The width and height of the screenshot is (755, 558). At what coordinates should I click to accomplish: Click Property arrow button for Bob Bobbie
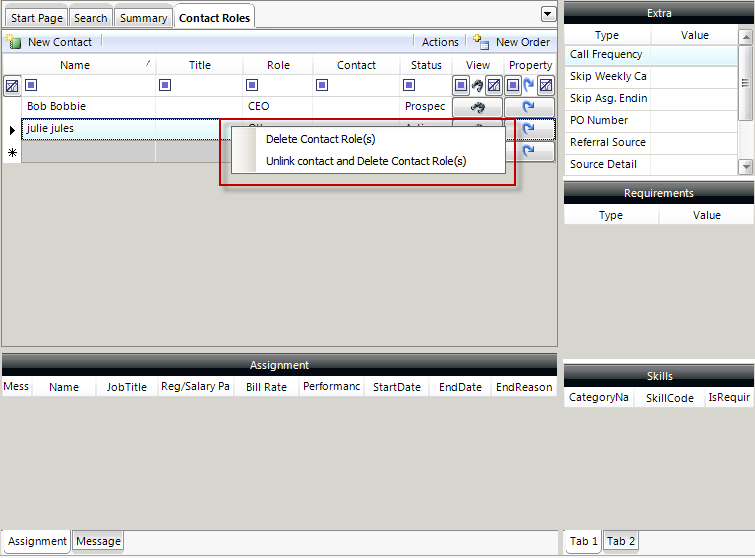coord(529,107)
